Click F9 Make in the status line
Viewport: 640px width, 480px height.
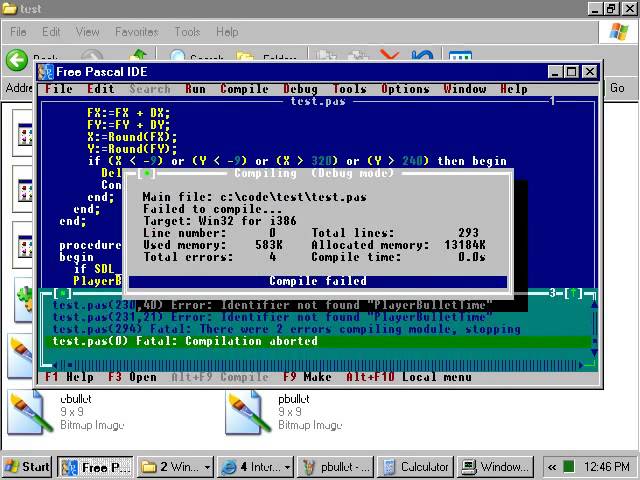click(307, 377)
